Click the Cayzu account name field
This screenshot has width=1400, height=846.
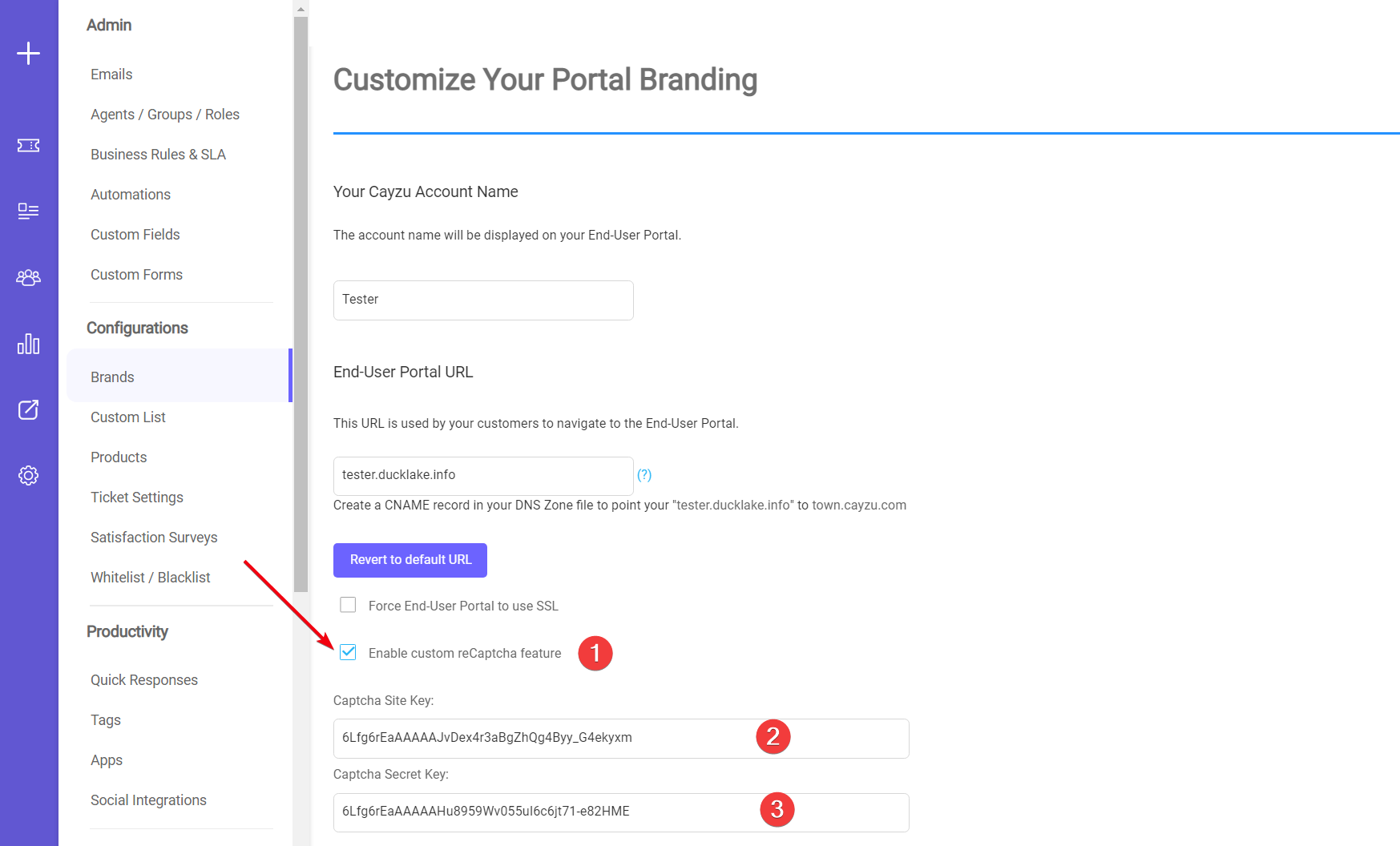click(x=483, y=300)
